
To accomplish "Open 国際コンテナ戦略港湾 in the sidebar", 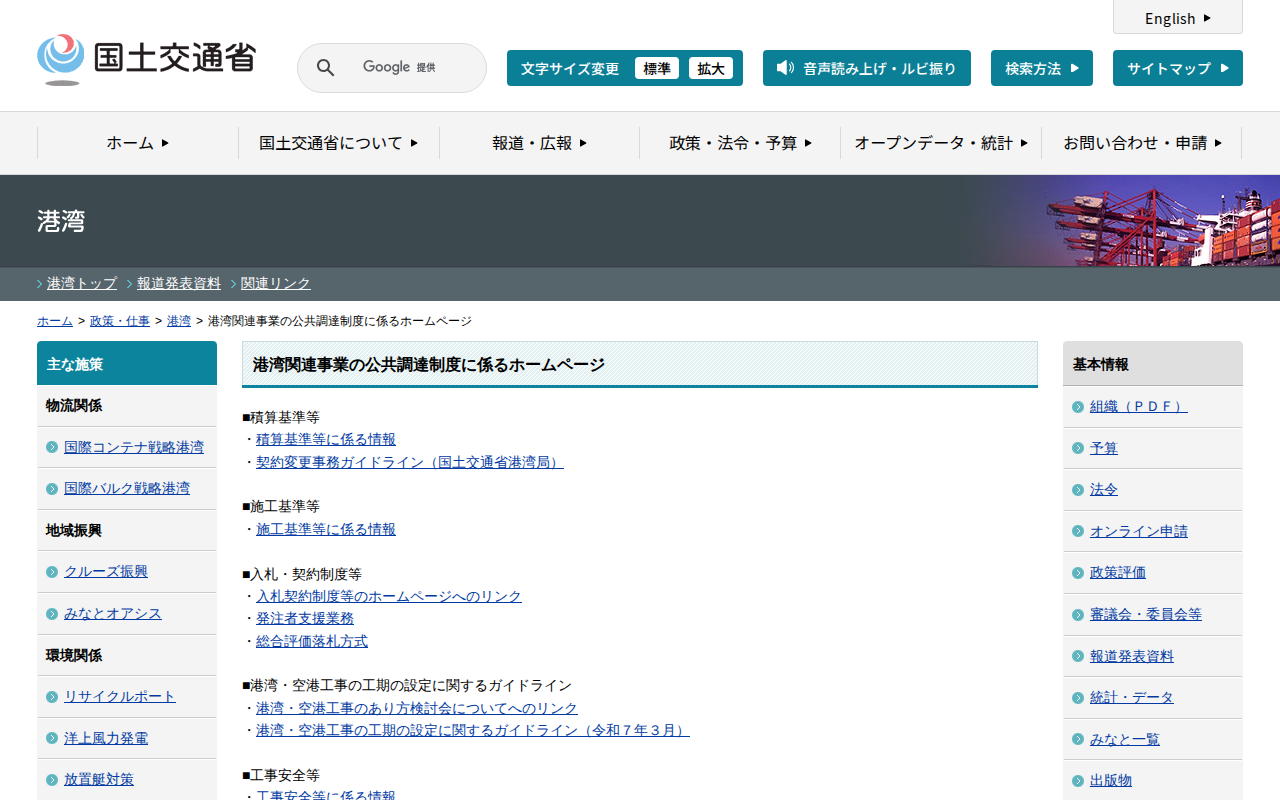I will click(x=134, y=447).
